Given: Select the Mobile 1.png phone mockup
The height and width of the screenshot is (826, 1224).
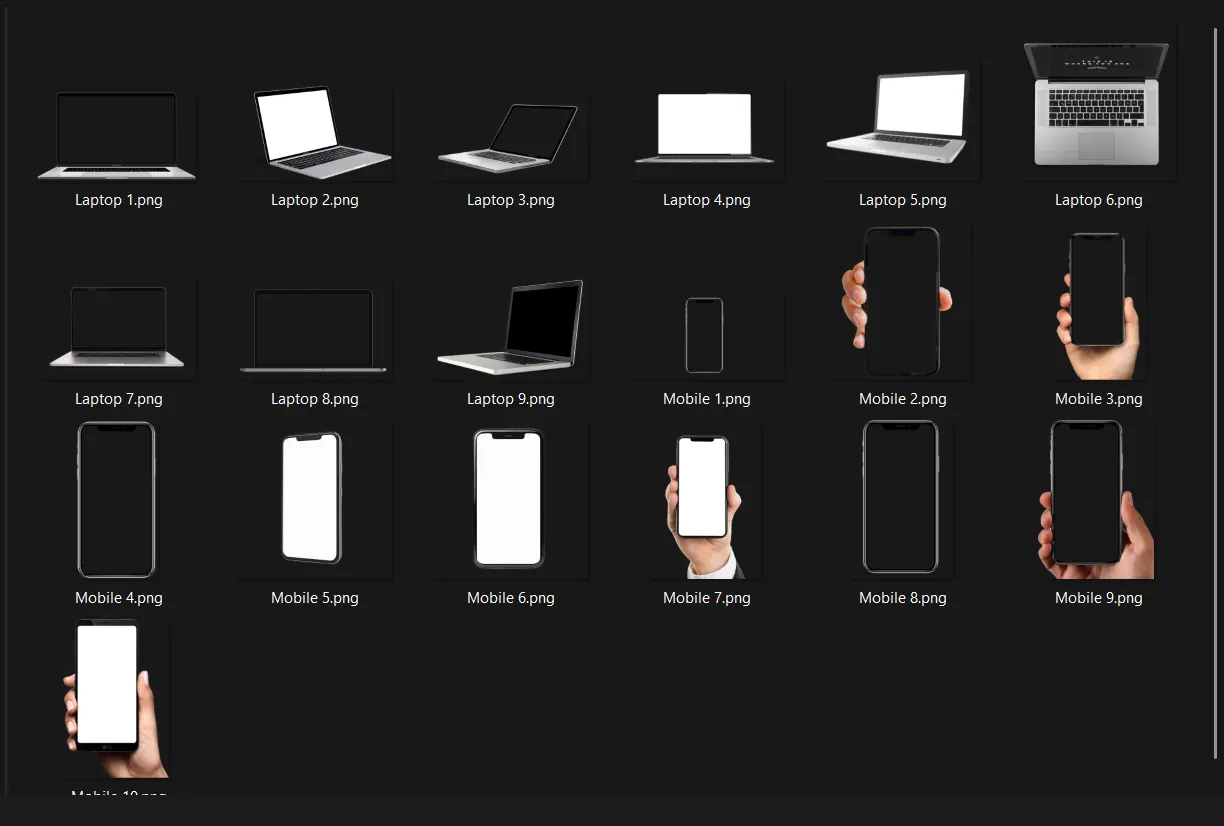Looking at the screenshot, I should (x=705, y=335).
